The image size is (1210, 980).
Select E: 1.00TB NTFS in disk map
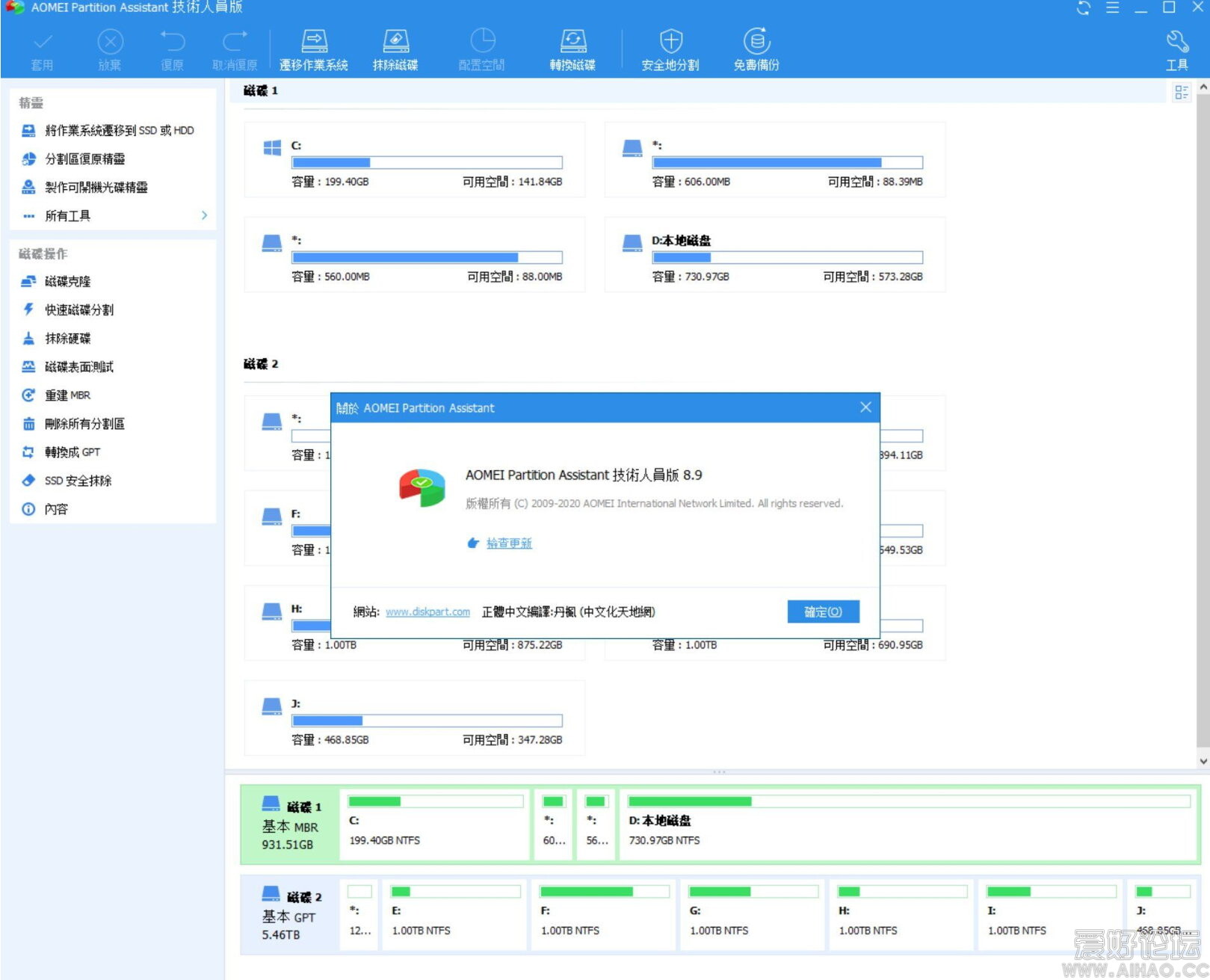click(455, 915)
